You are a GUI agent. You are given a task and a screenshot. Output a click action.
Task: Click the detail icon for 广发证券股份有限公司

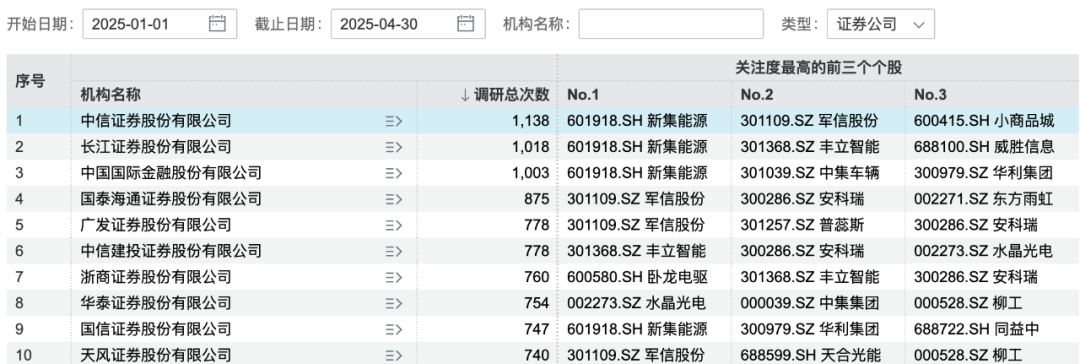coord(393,225)
